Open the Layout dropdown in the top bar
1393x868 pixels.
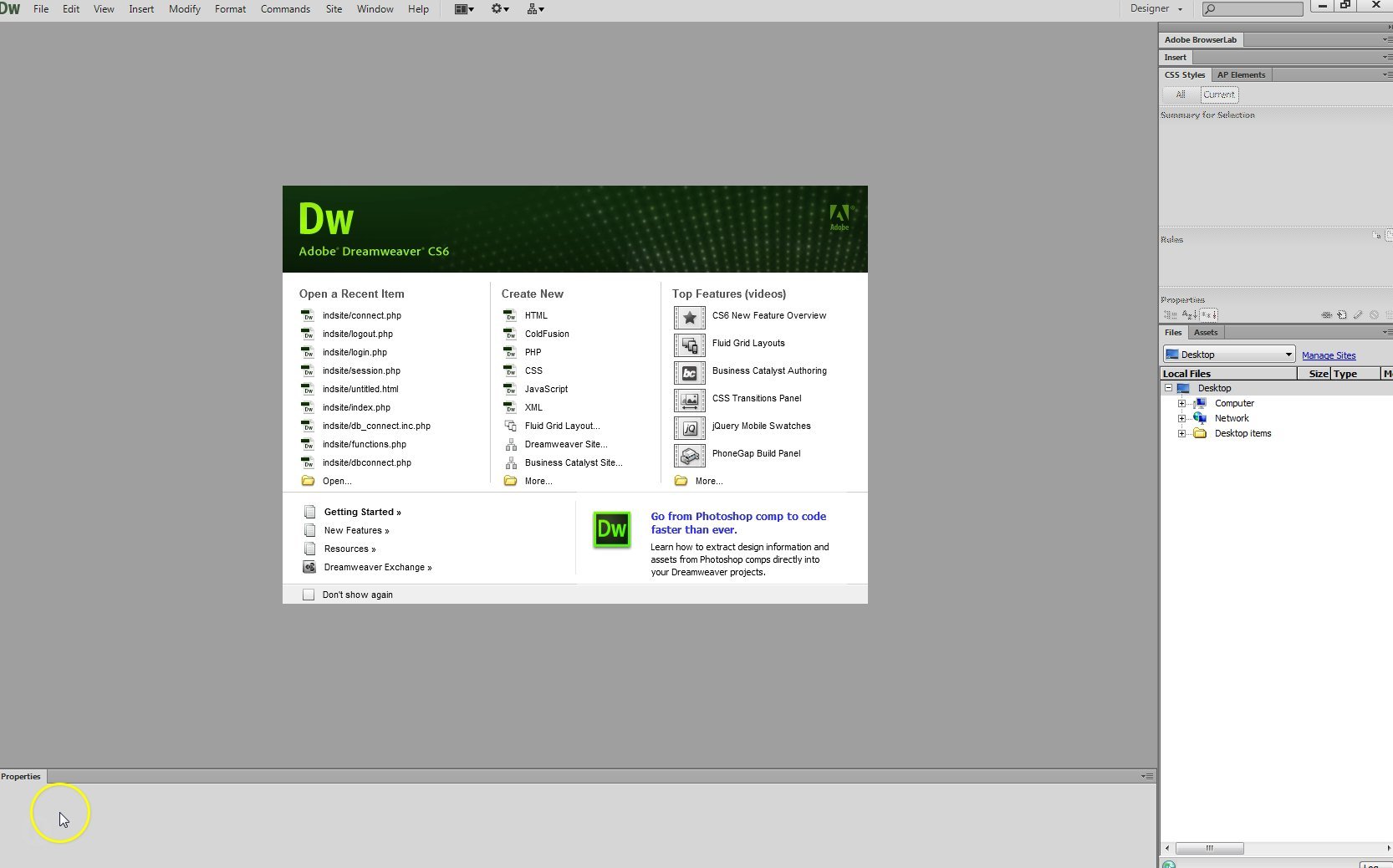464,9
